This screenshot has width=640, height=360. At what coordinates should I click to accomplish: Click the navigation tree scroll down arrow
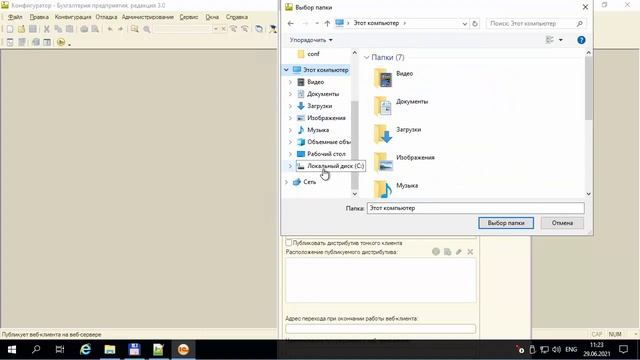pos(354,193)
